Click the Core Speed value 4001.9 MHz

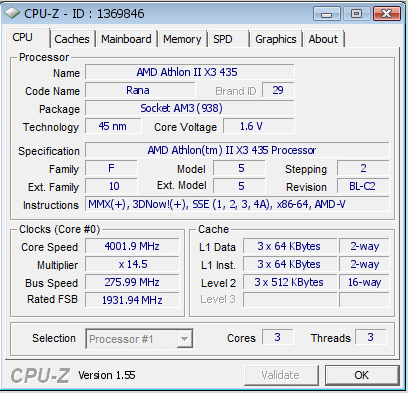click(132, 246)
